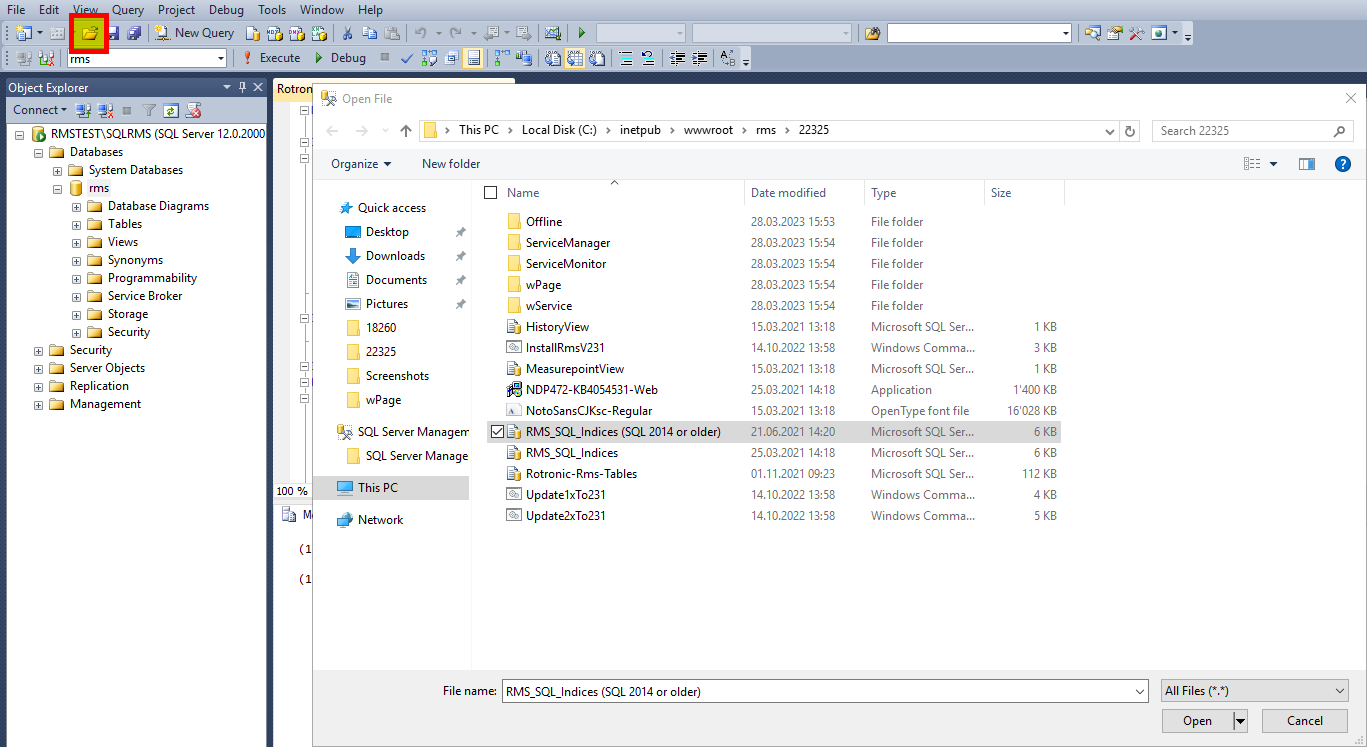The height and width of the screenshot is (747, 1367).
Task: Click the wwwroot breadcrumb in address bar
Action: point(709,131)
